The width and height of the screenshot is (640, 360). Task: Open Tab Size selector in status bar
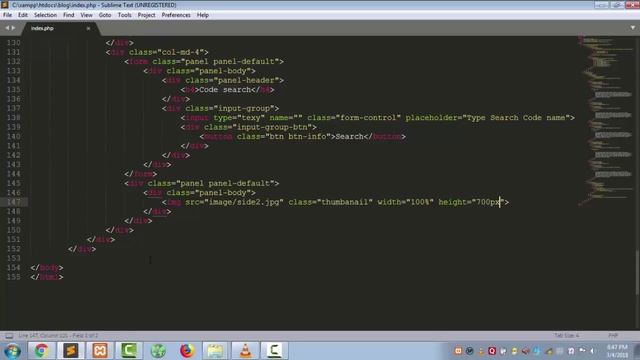pyautogui.click(x=567, y=336)
